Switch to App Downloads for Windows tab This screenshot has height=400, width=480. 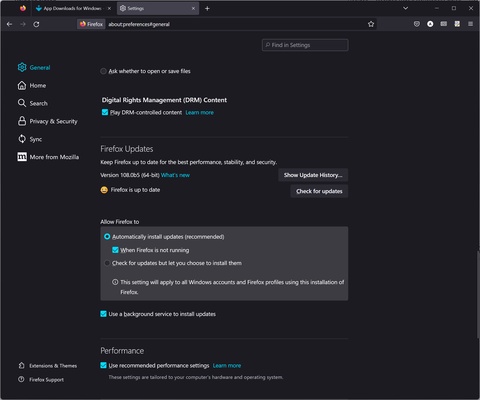pos(73,8)
